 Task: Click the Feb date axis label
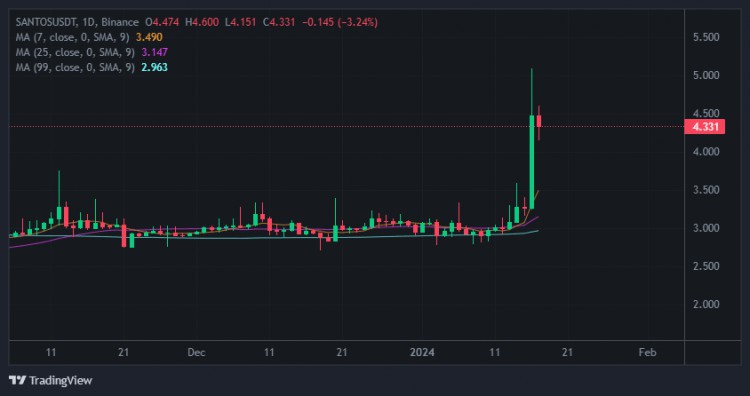[647, 353]
